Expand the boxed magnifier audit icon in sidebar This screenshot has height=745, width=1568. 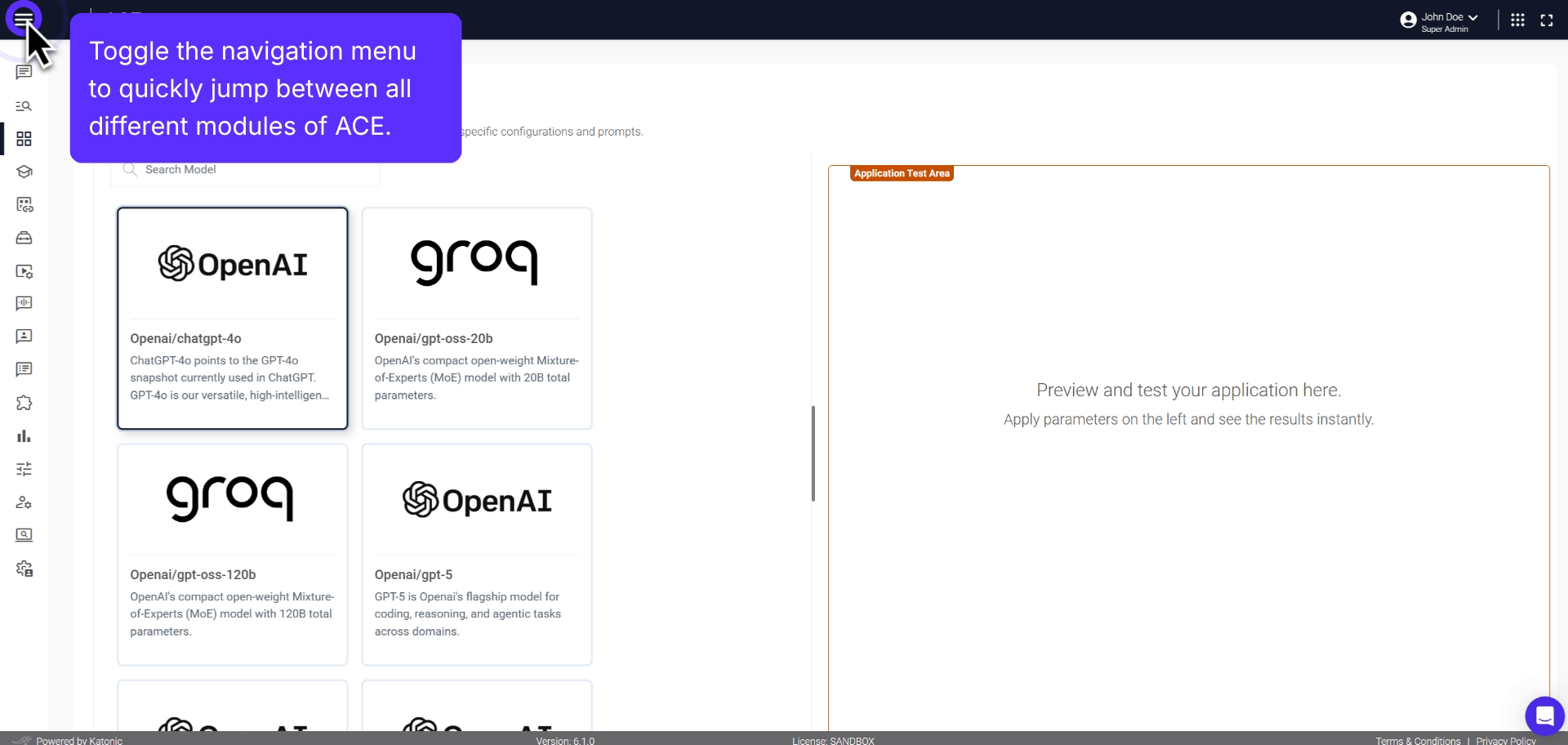tap(24, 535)
